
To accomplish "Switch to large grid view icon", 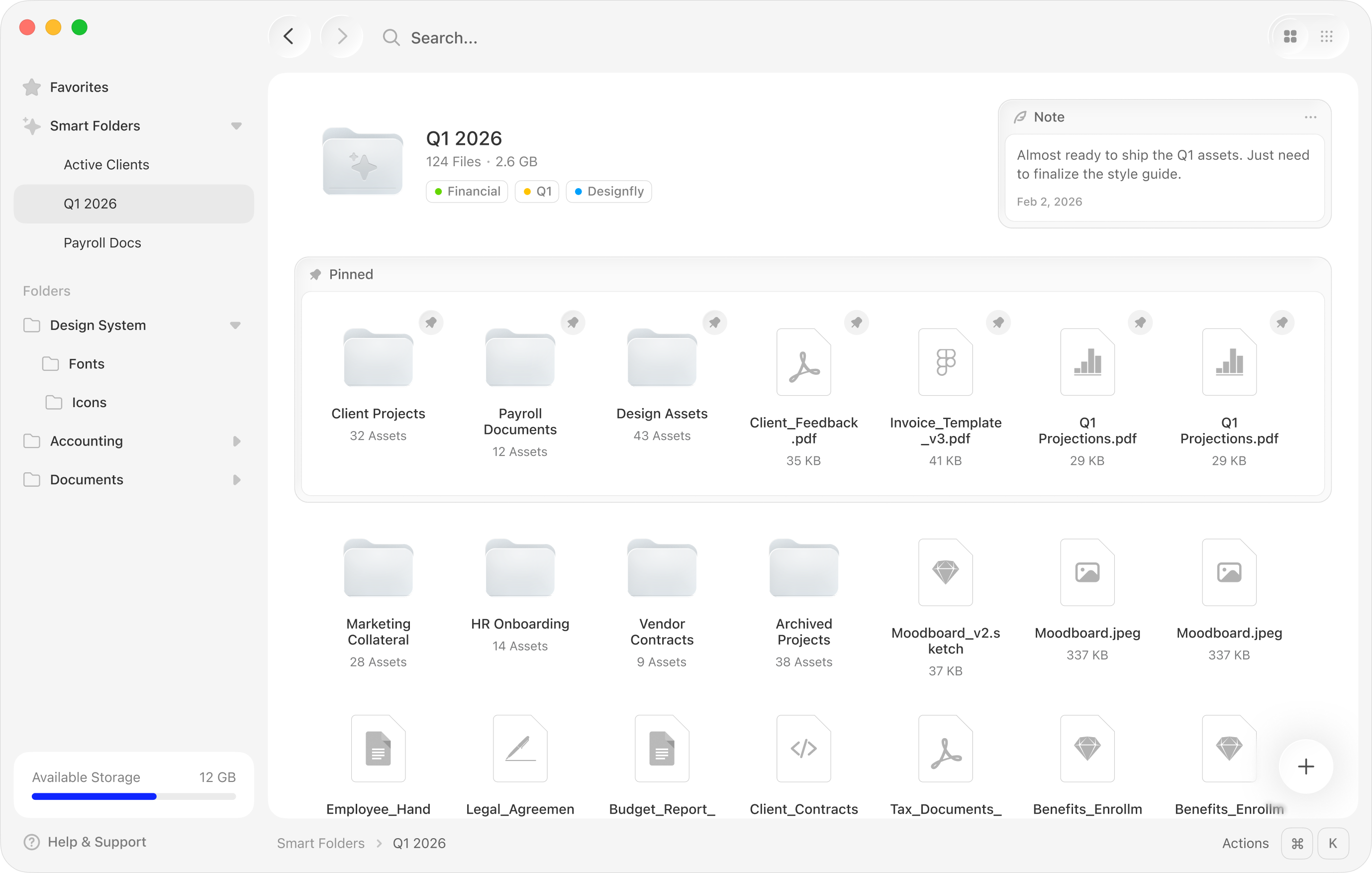I will 1290,37.
